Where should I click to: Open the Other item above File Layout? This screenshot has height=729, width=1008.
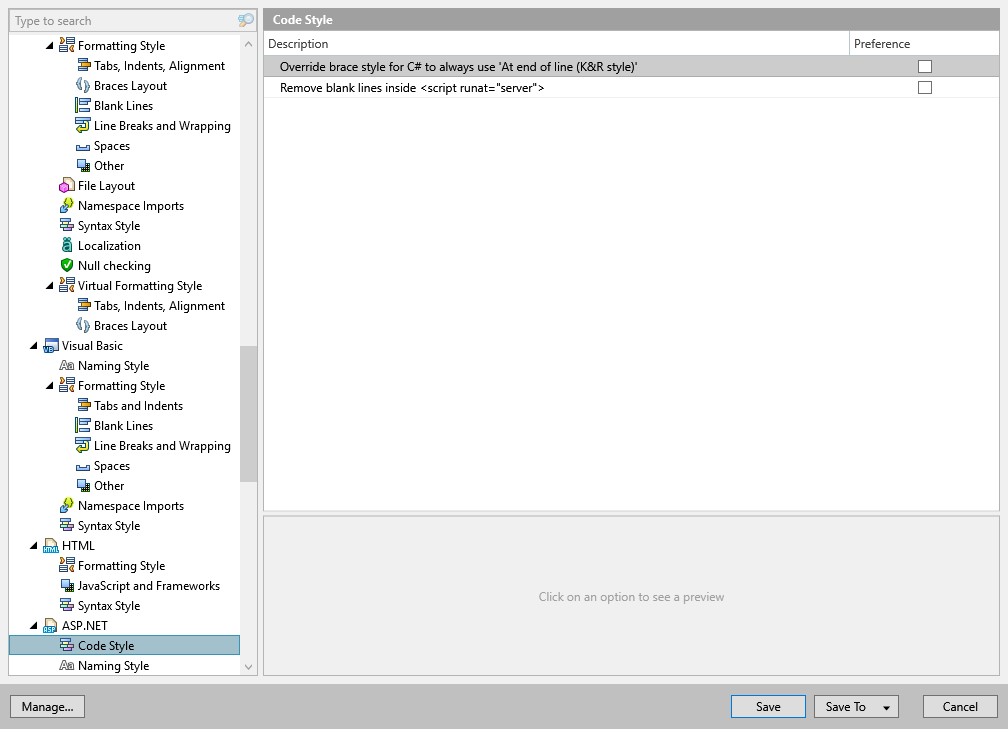[109, 166]
